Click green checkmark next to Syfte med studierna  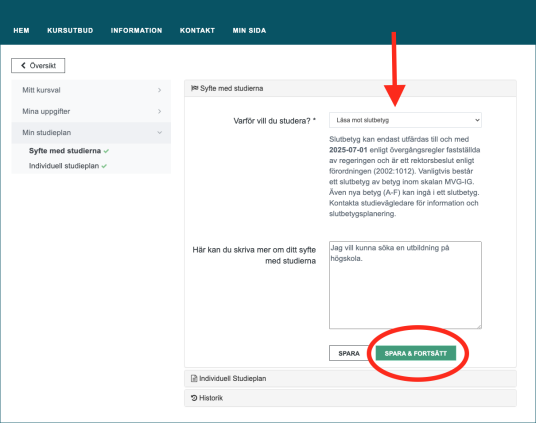[x=106, y=151]
